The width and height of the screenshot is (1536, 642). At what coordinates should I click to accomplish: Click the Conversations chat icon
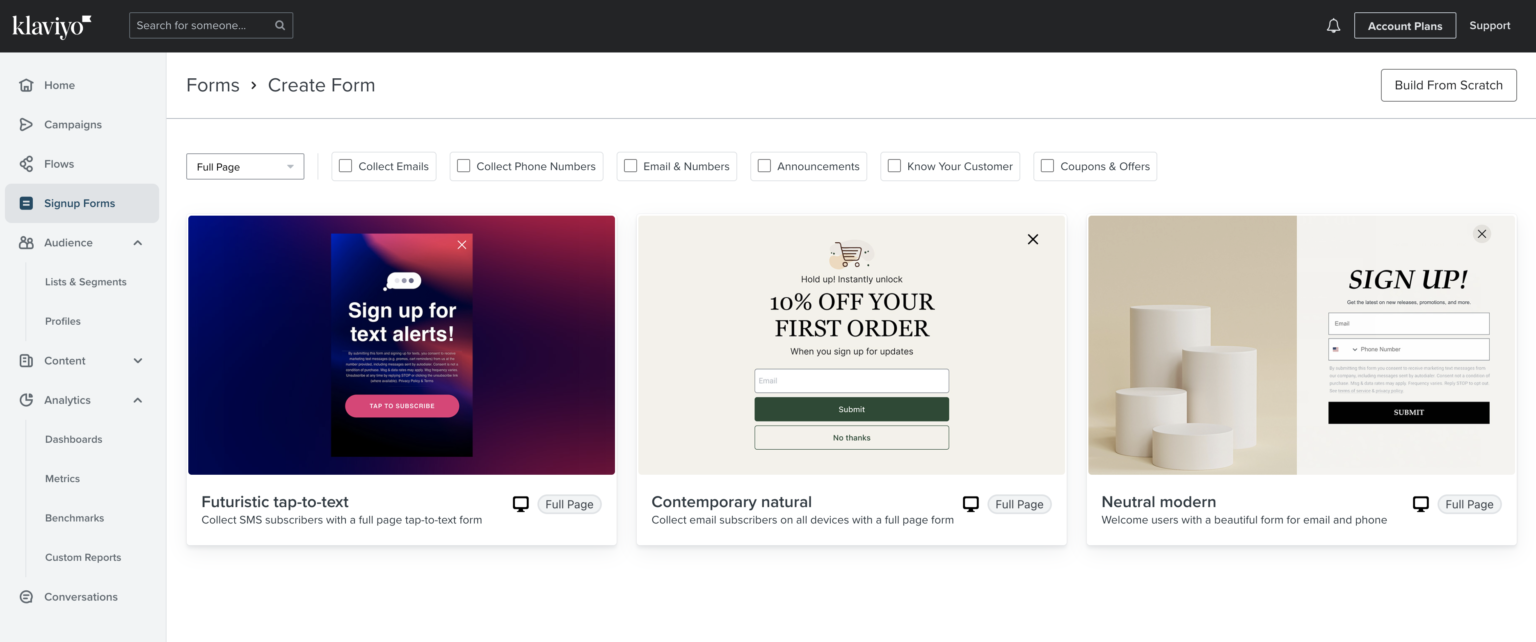[26, 597]
